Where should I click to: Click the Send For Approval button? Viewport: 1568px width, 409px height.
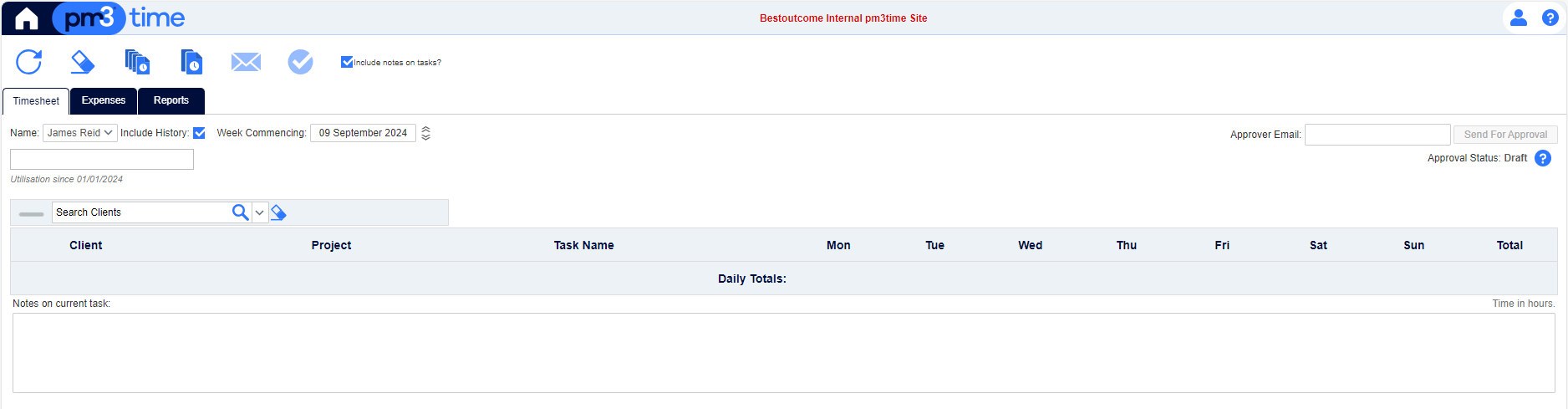(x=1505, y=135)
